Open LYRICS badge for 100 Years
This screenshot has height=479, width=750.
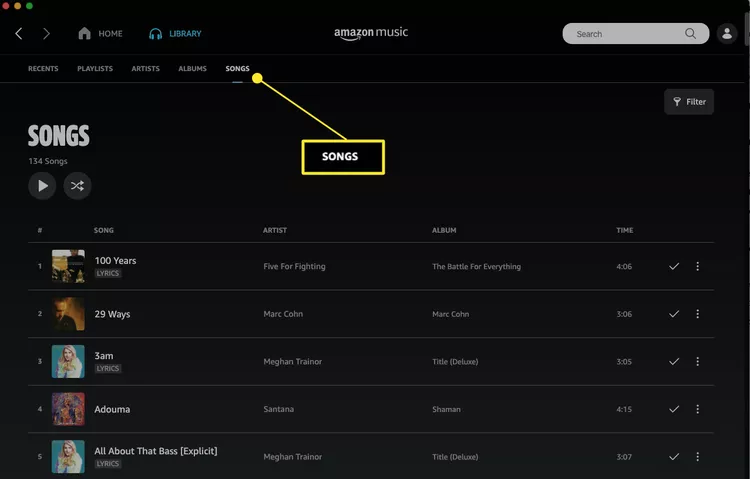[x=108, y=273]
